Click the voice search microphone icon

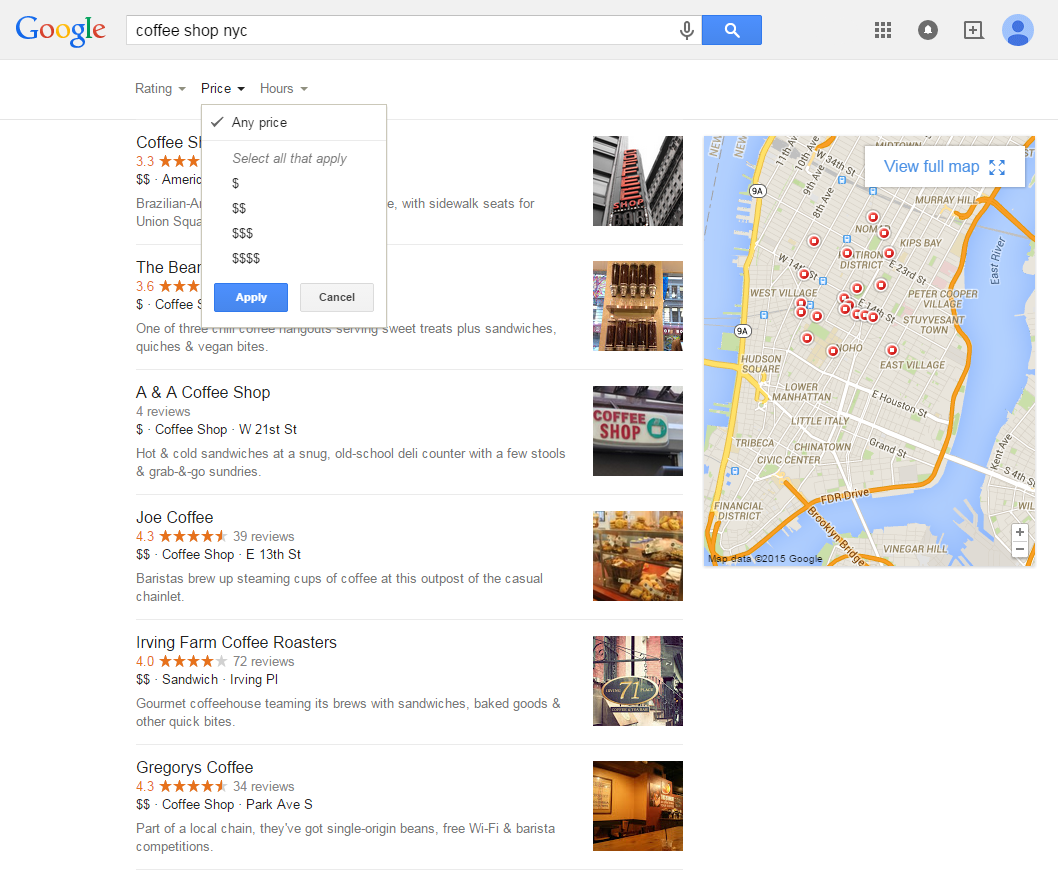point(686,30)
